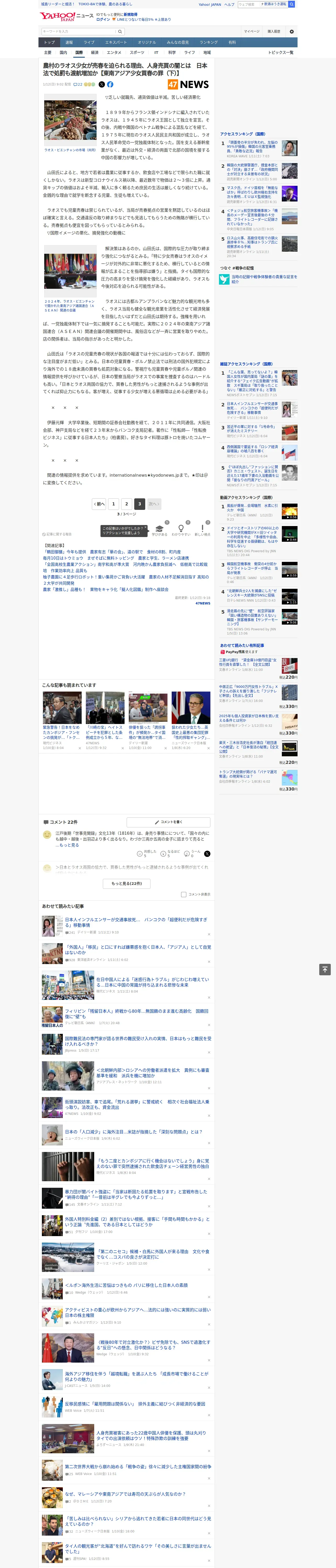336x1568 pixels.
Task: Open the トピックス一覧 link
Action: click(281, 52)
